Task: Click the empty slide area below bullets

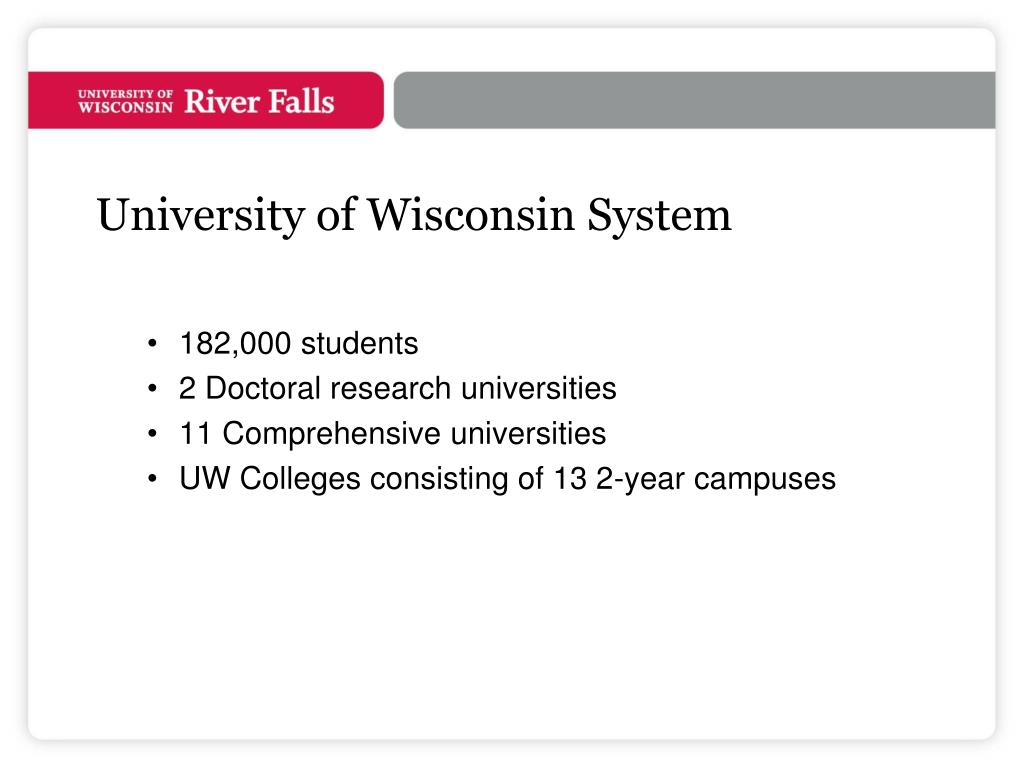Action: pos(512,614)
